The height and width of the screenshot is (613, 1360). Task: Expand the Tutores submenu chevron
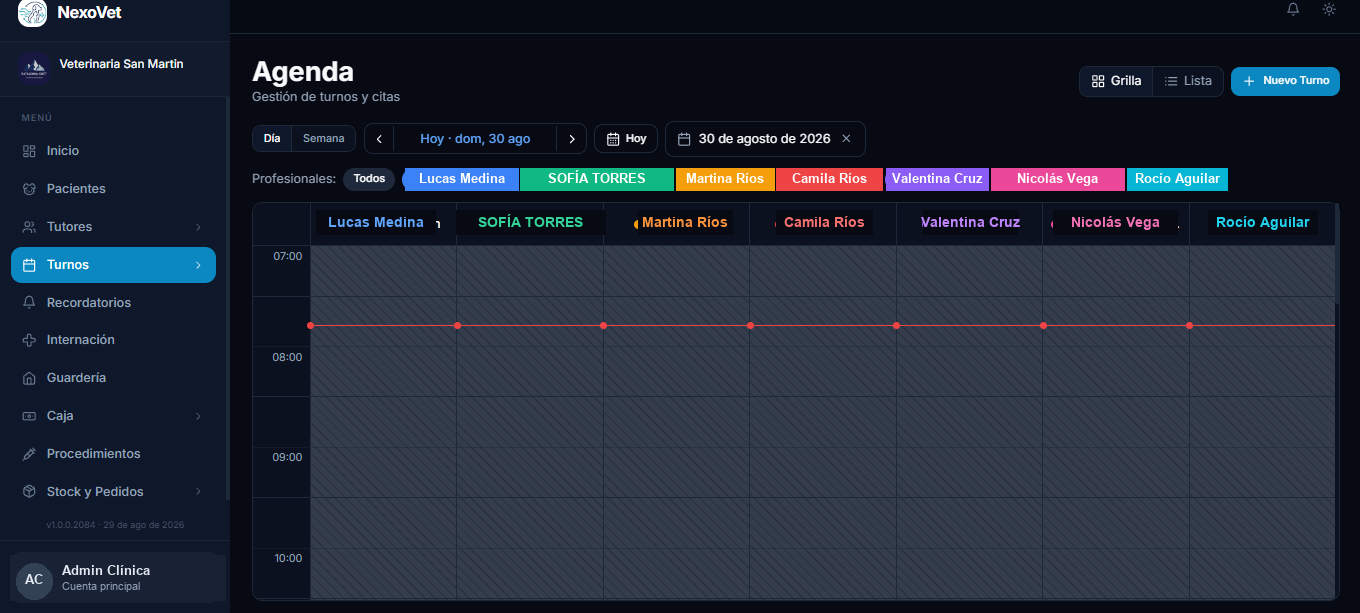198,227
